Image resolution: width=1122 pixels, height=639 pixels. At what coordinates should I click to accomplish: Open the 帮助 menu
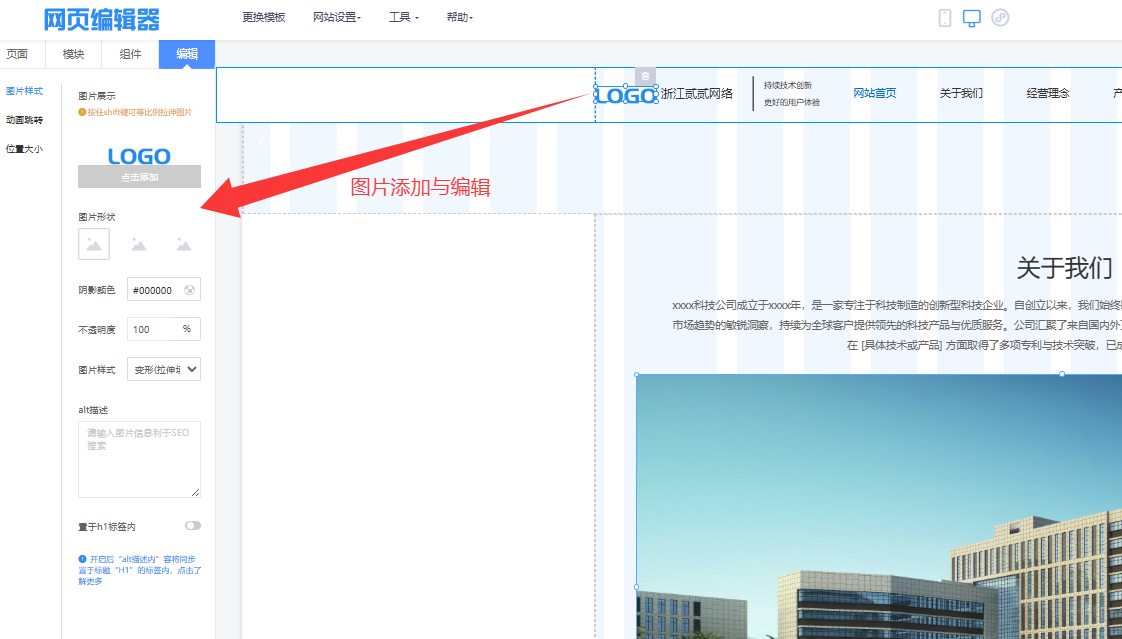tap(460, 18)
